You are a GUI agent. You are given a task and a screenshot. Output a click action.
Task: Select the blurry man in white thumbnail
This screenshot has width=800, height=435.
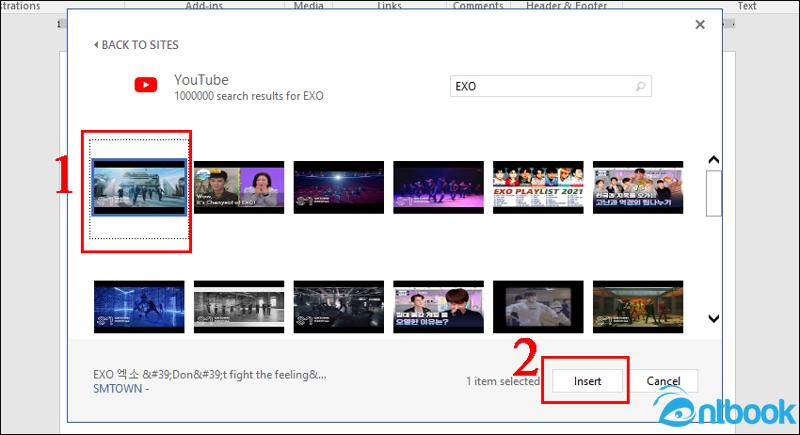538,306
